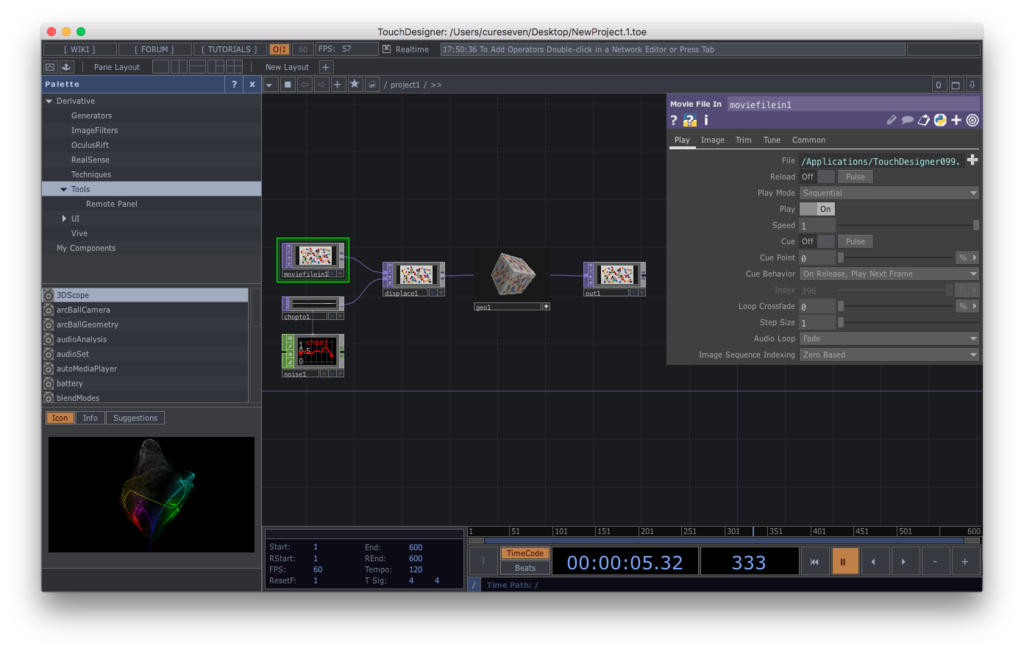The width and height of the screenshot is (1024, 651).
Task: Expand the UI tree folder
Action: 63,219
